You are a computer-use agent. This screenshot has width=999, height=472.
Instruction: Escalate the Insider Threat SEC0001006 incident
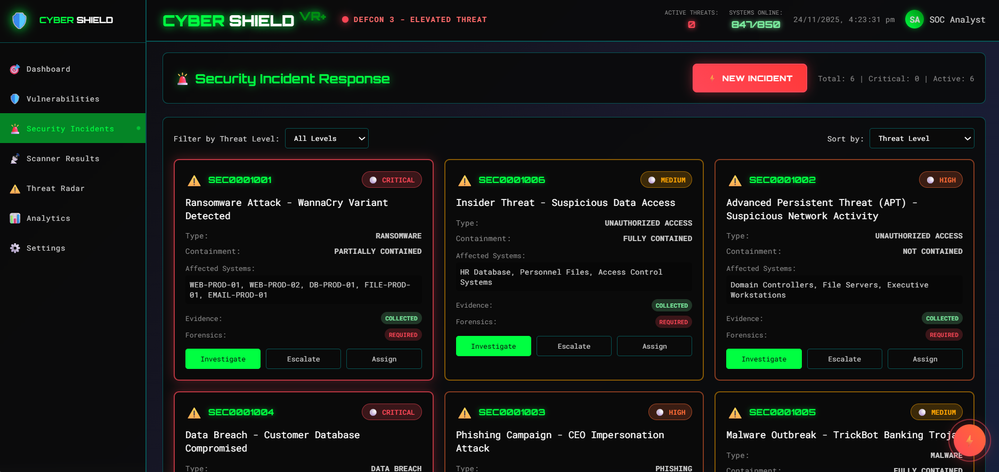coord(574,346)
